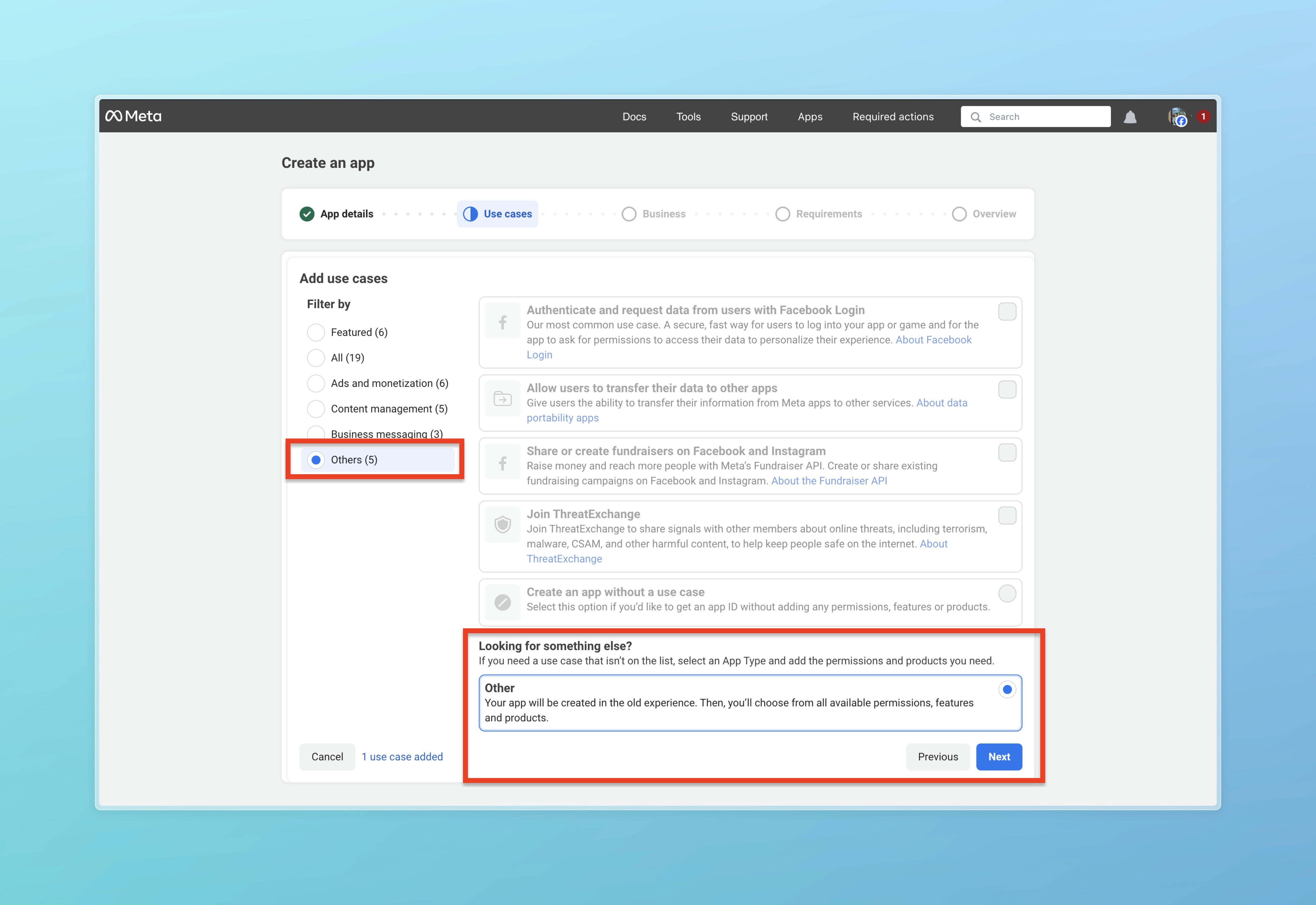Open the profile avatar menu
Screen dimensions: 1316x905
[x=1178, y=117]
